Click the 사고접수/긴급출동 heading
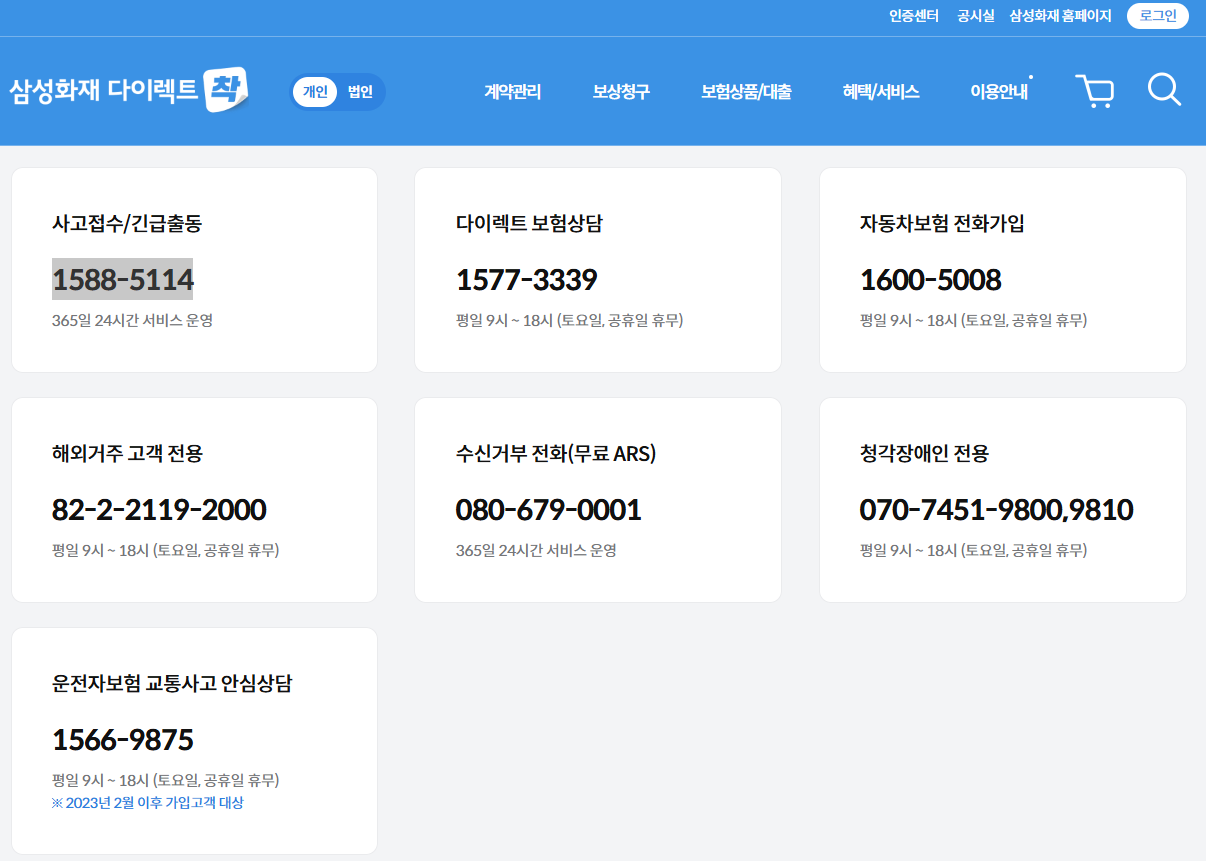Screen dimensions: 1206x861 pyautogui.click(x=127, y=224)
